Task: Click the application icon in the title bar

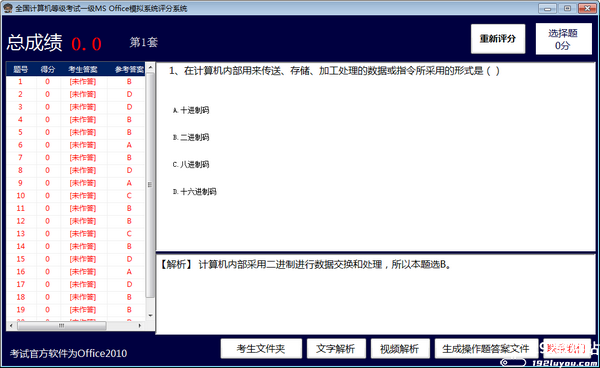Action: pos(8,8)
